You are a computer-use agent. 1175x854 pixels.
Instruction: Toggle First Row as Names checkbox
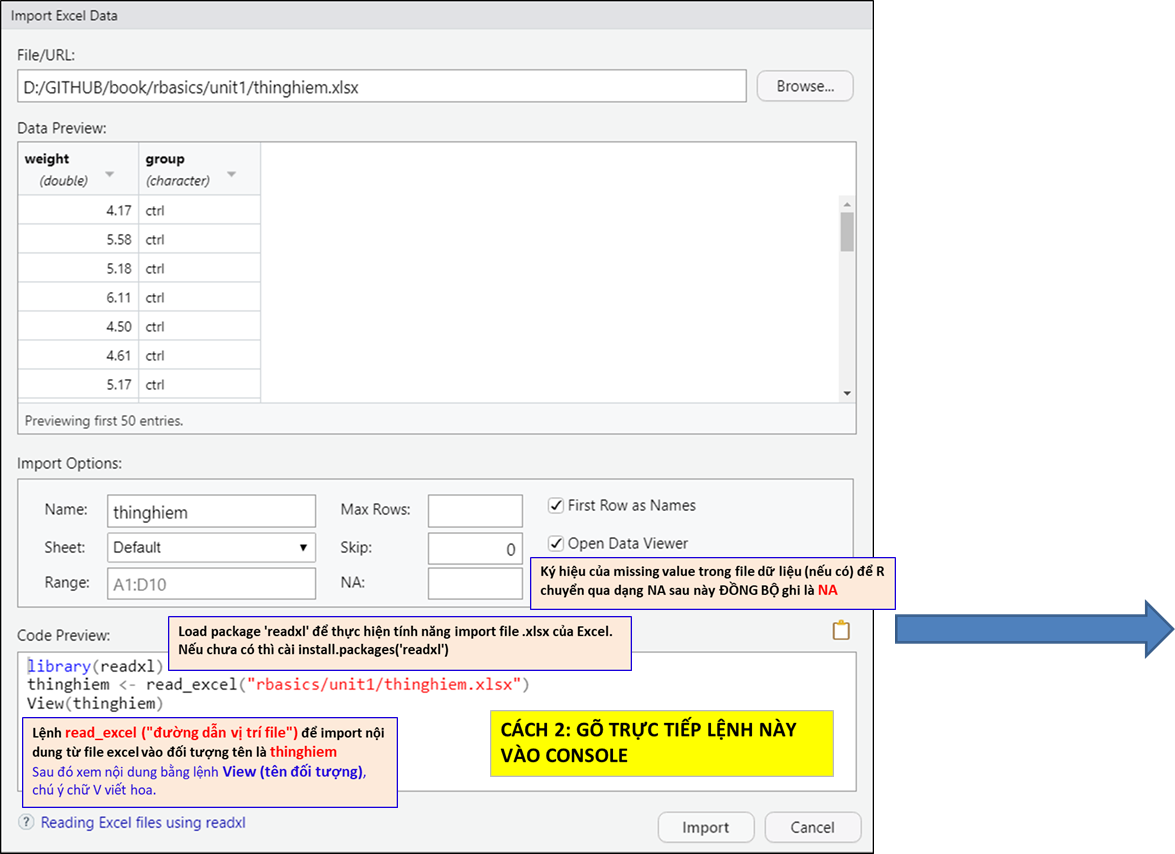tap(556, 506)
